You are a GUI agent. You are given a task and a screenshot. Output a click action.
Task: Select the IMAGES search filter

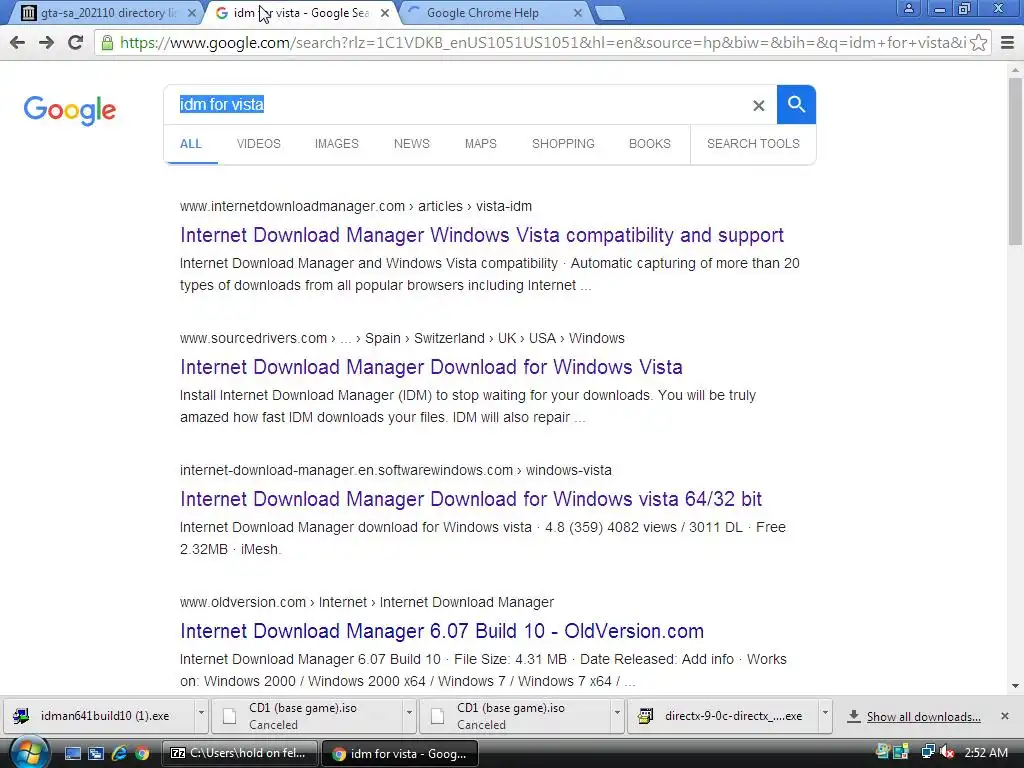click(337, 144)
